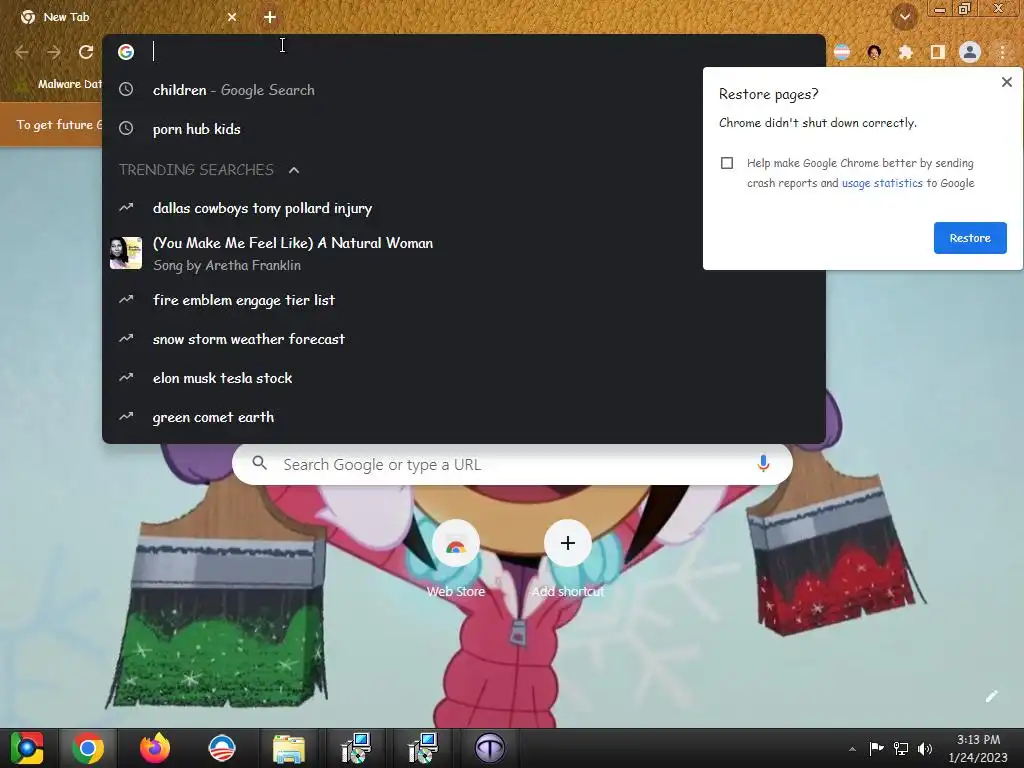This screenshot has width=1024, height=768.
Task: Click the volume speaker tray icon
Action: point(925,749)
